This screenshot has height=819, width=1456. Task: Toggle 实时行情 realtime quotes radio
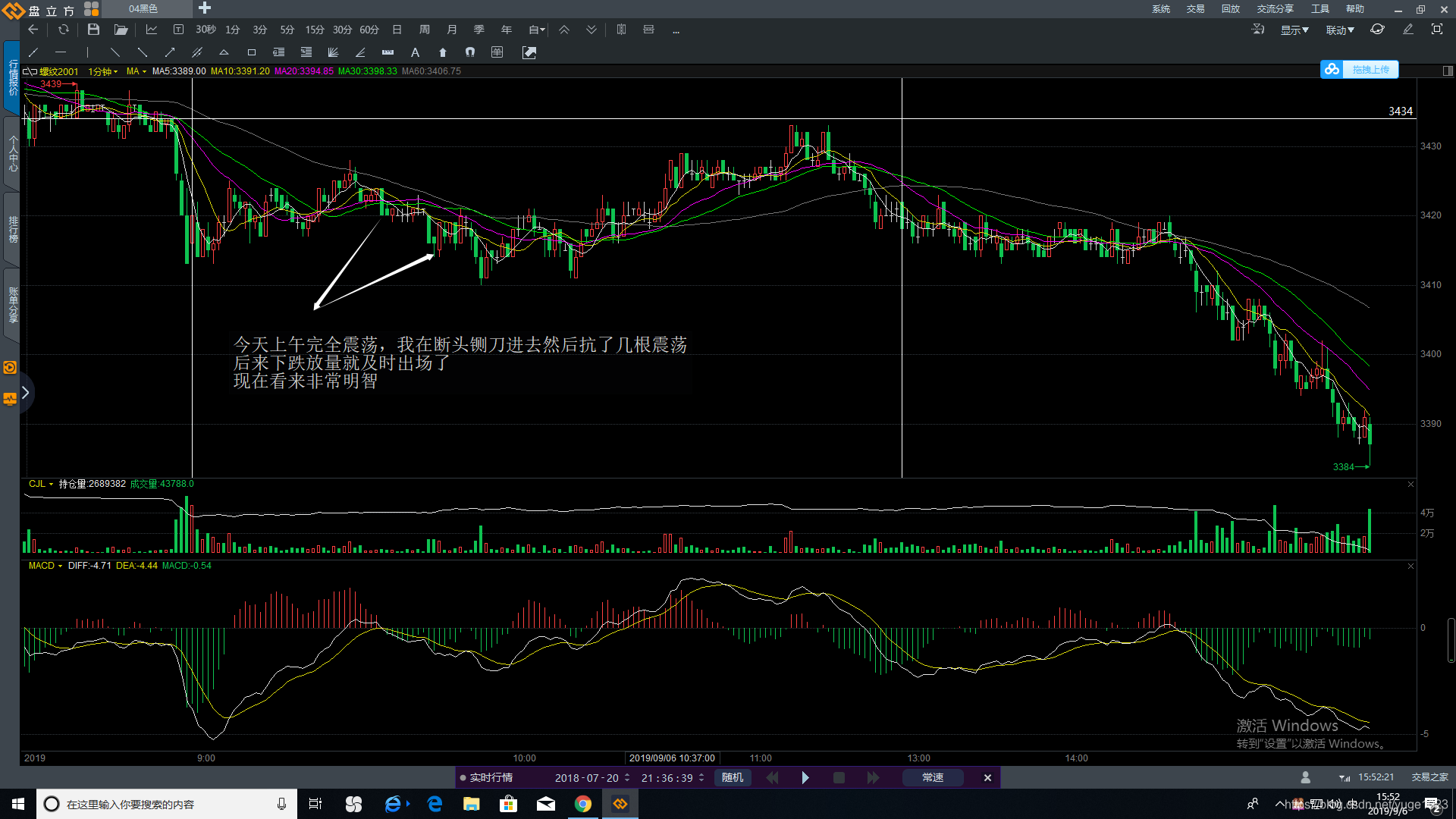[463, 778]
